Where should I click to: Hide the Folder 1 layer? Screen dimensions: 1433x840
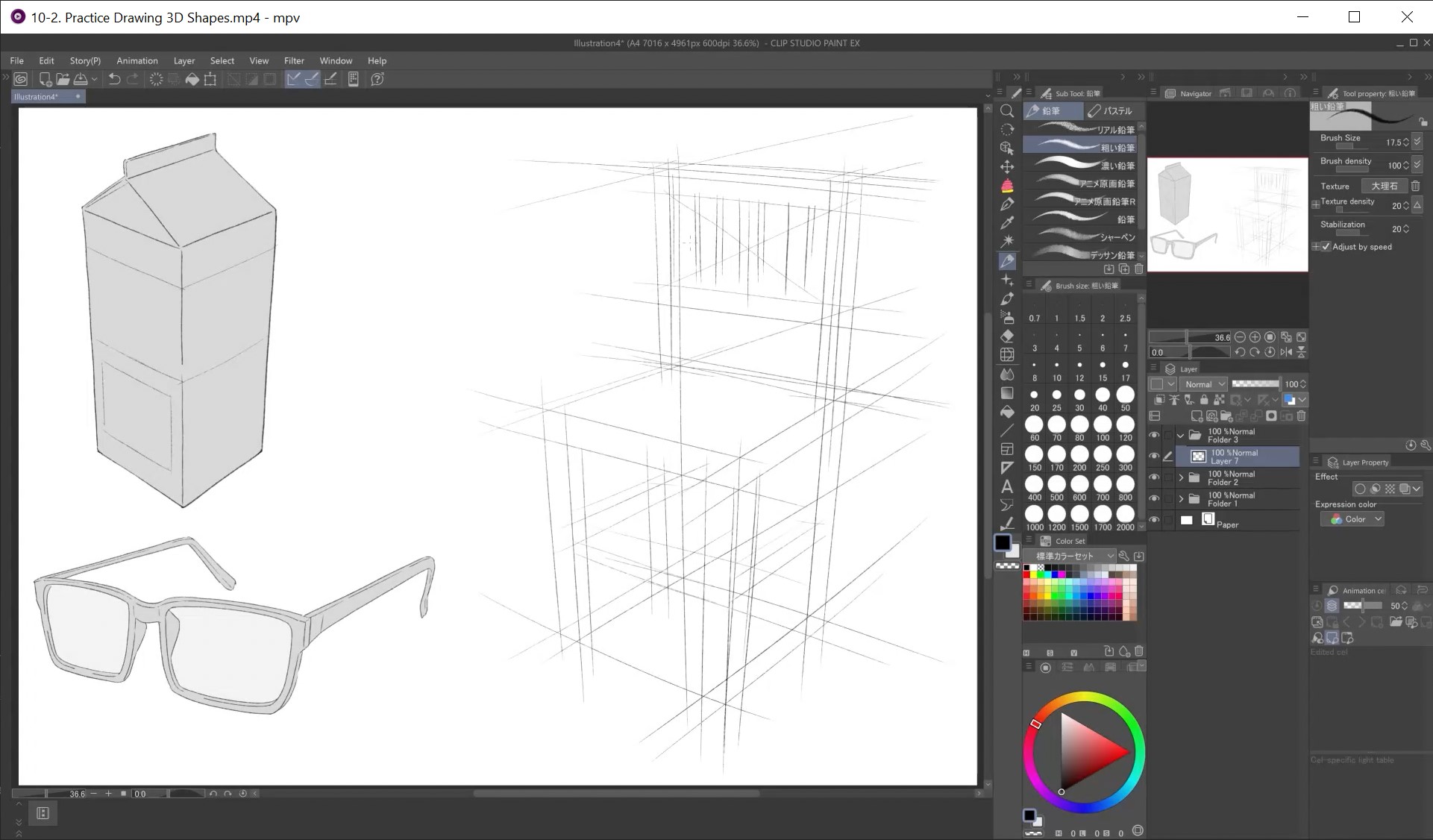click(1155, 499)
